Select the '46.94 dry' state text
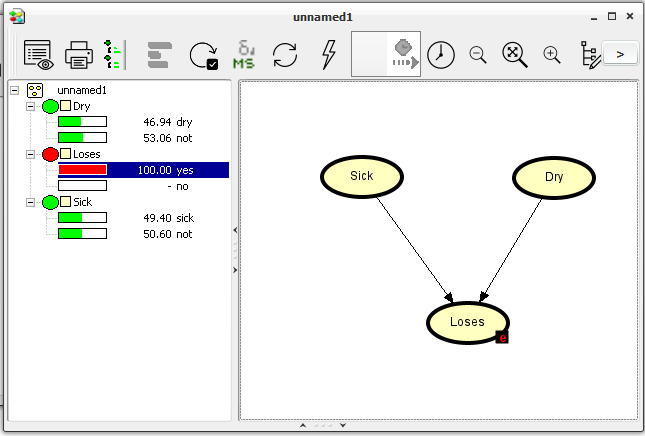This screenshot has width=645, height=436. click(168, 122)
